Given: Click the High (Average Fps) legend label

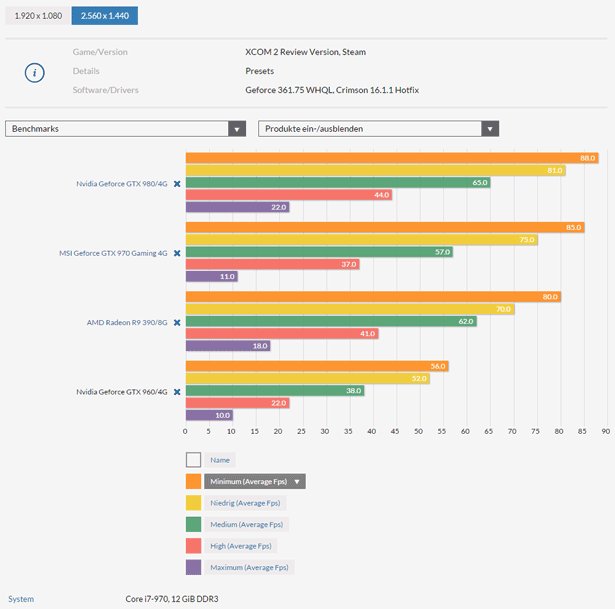Looking at the screenshot, I should (240, 546).
